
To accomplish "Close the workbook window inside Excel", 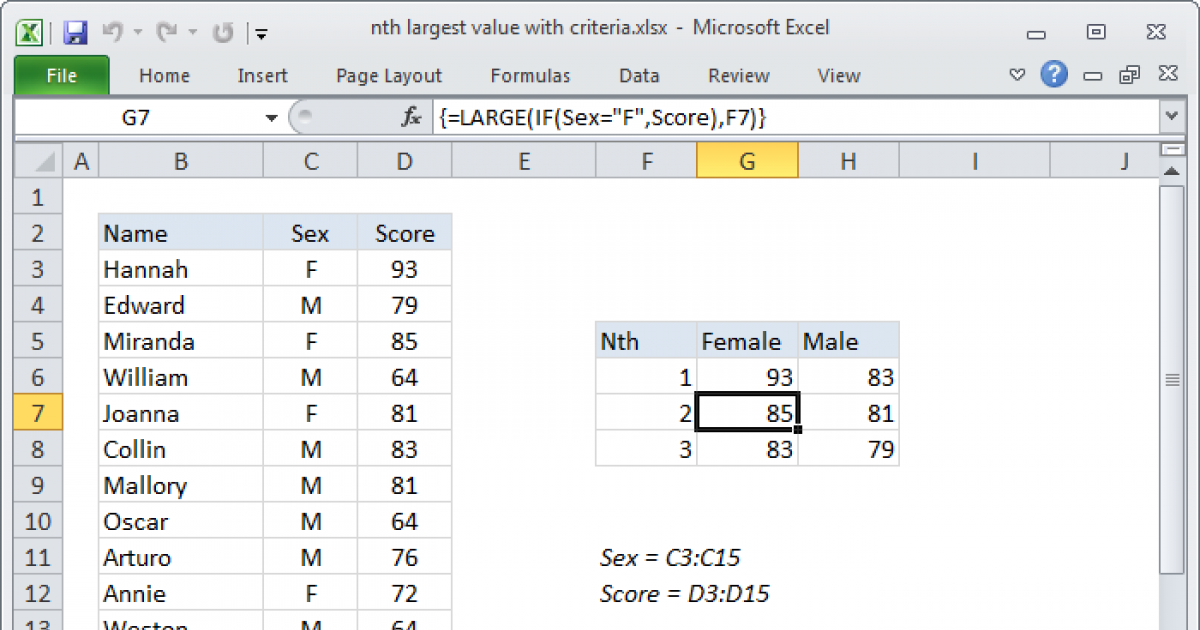I will pyautogui.click(x=1167, y=75).
